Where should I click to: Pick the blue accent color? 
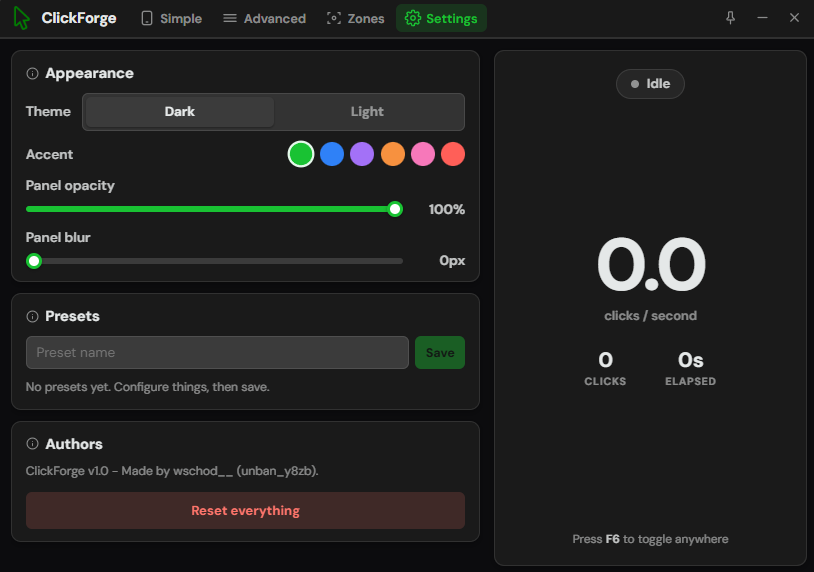pyautogui.click(x=332, y=154)
